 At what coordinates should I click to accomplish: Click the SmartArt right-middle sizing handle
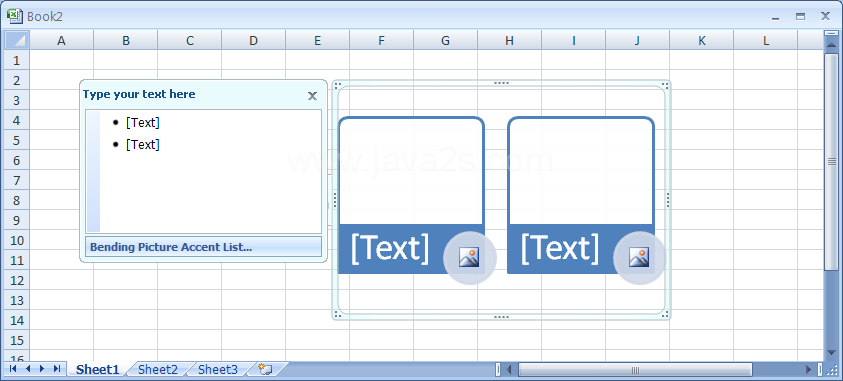coord(668,200)
